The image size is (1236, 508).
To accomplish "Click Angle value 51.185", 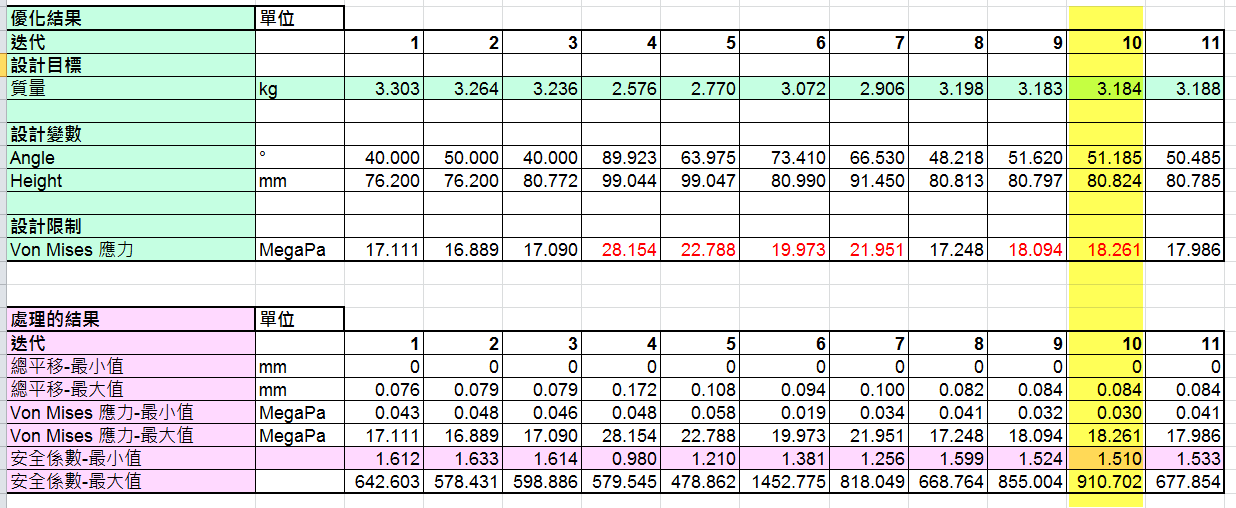I will [x=1105, y=157].
